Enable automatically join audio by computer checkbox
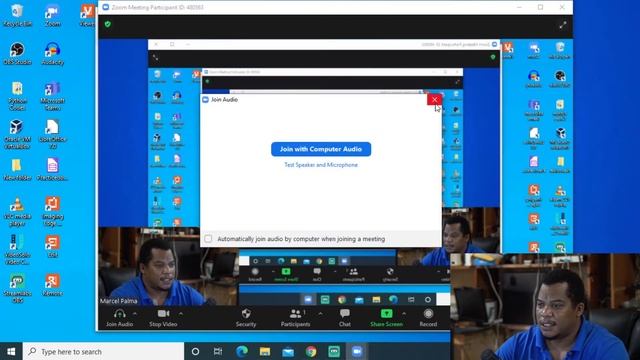640x360 pixels. [208, 239]
